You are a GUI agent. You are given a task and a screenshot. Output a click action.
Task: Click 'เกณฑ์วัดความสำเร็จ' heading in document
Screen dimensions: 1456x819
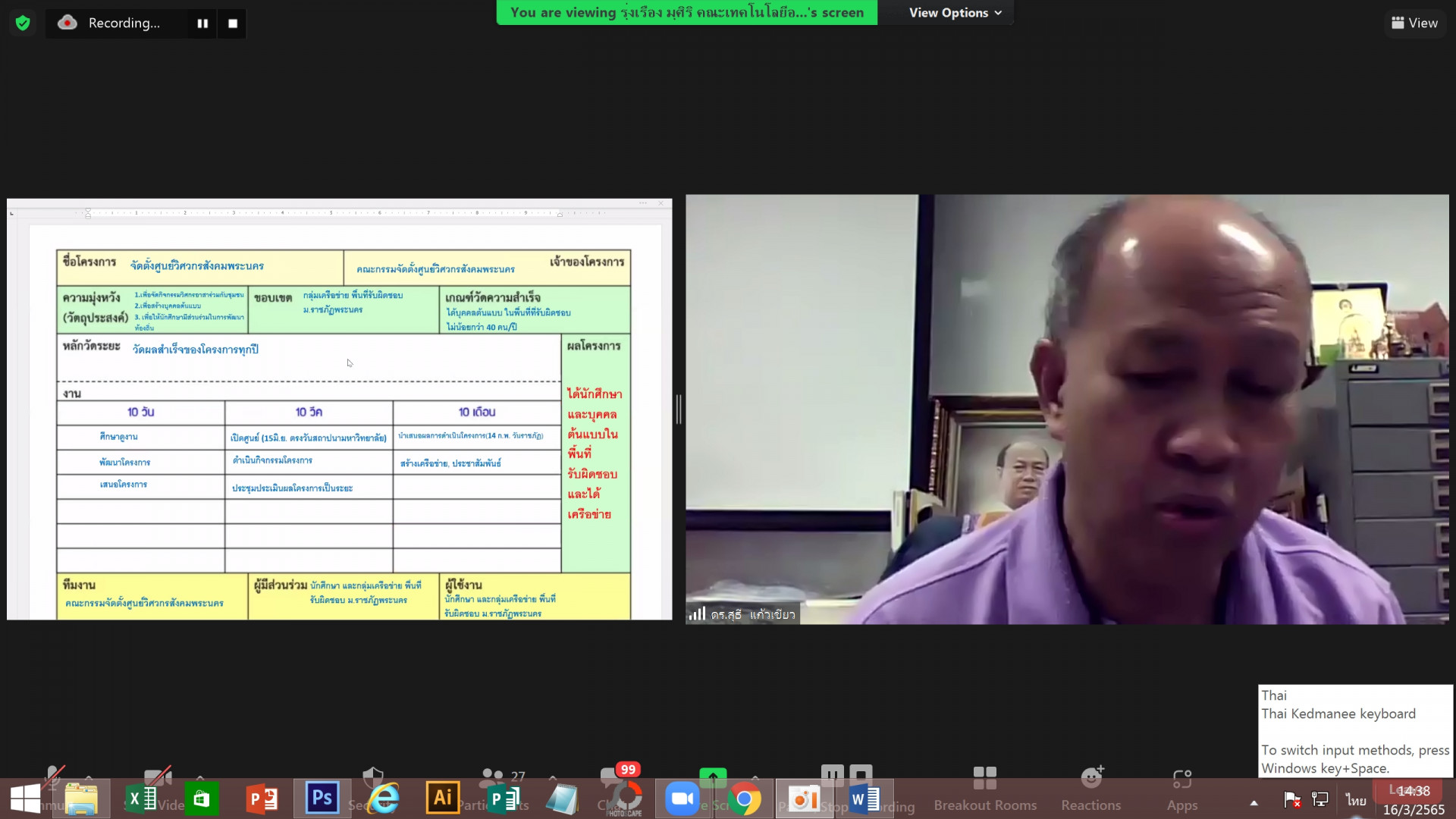click(x=493, y=297)
